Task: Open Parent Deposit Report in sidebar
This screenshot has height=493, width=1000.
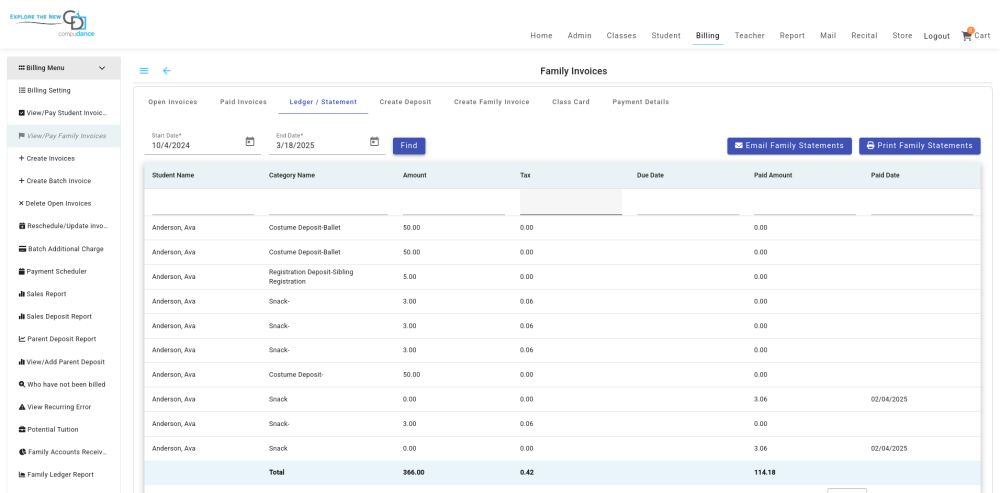Action: [55, 339]
